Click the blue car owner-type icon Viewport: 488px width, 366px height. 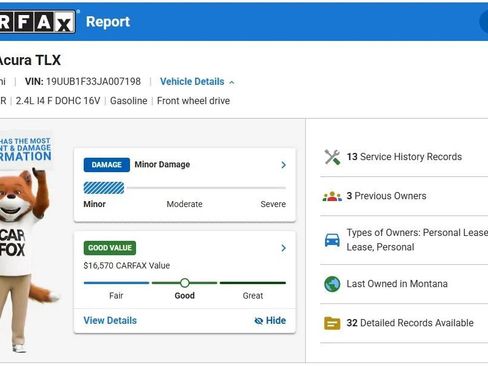(332, 240)
